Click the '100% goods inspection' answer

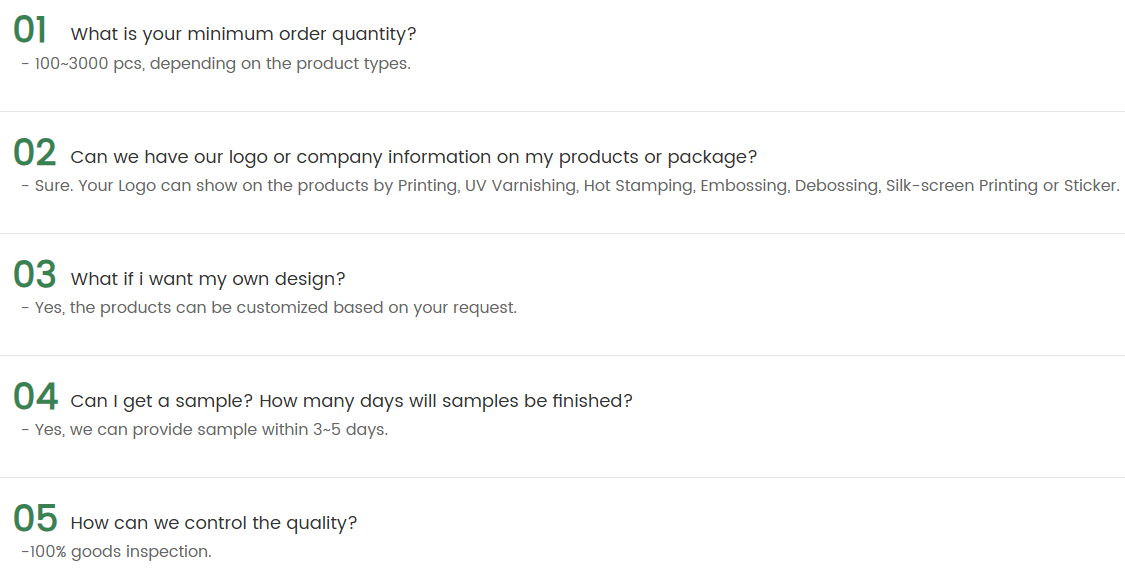click(x=117, y=552)
